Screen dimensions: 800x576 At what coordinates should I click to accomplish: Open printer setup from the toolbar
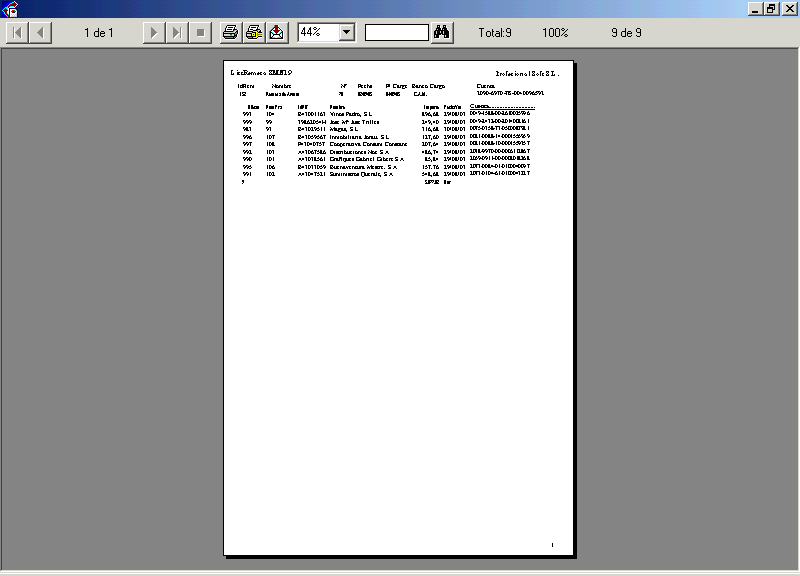(x=254, y=33)
